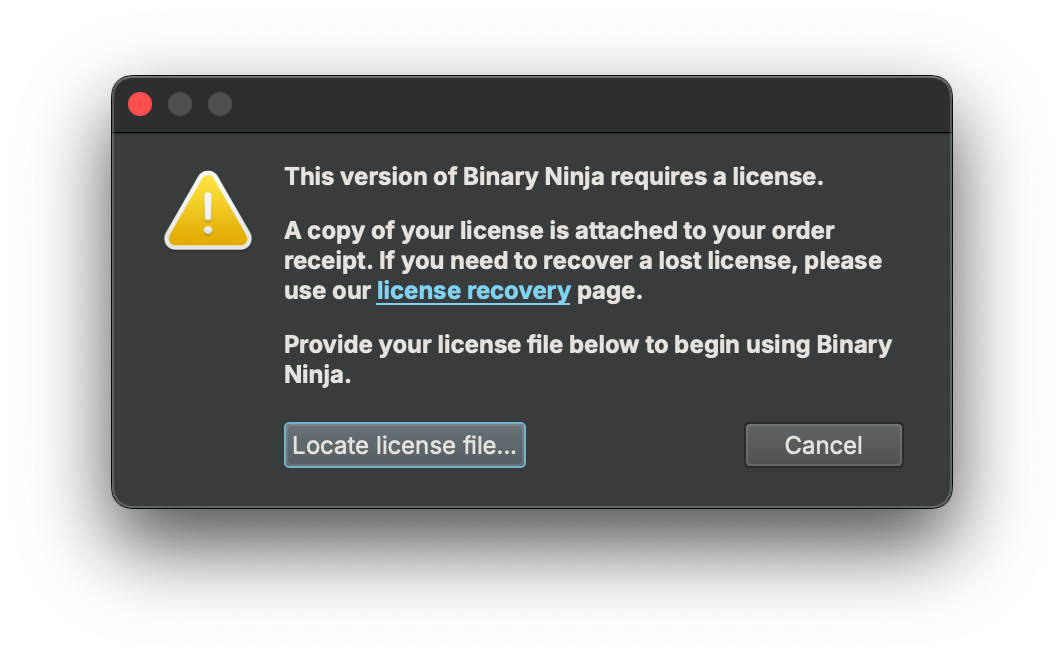The height and width of the screenshot is (656, 1064).
Task: Click "begin using Binary" text
Action: pyautogui.click(x=782, y=345)
